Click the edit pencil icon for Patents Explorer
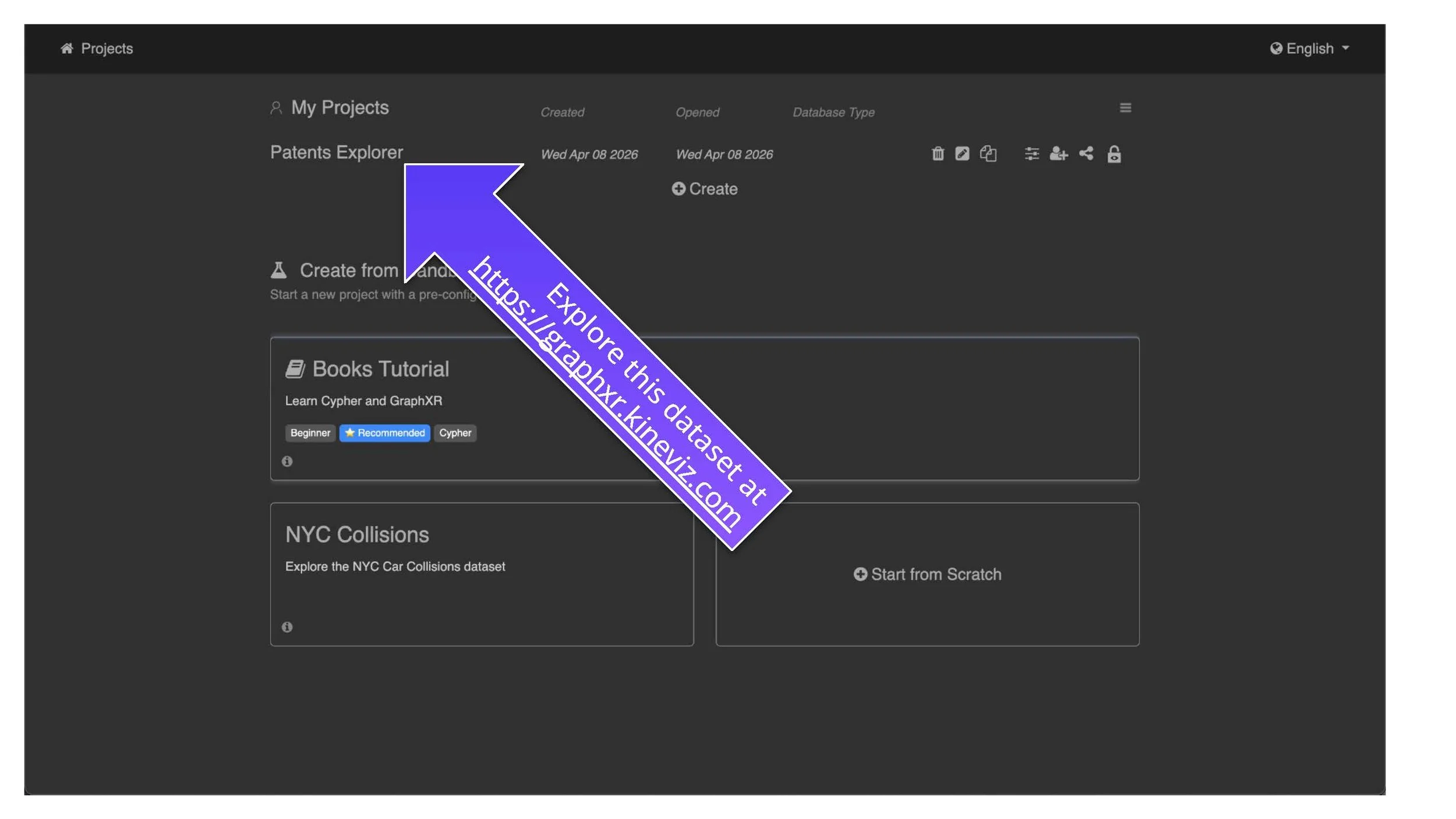Image resolution: width=1456 pixels, height=819 pixels. click(962, 154)
